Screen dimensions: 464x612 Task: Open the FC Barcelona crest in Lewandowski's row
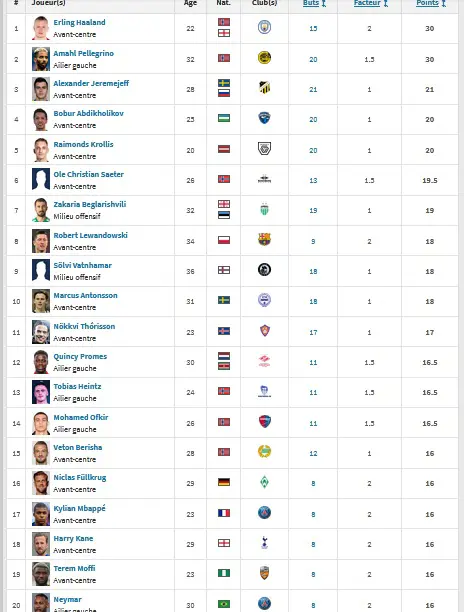tap(265, 240)
